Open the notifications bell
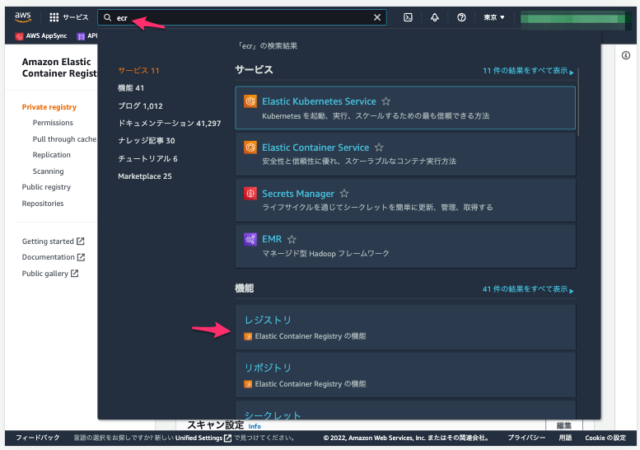This screenshot has width=640, height=450. 435,17
